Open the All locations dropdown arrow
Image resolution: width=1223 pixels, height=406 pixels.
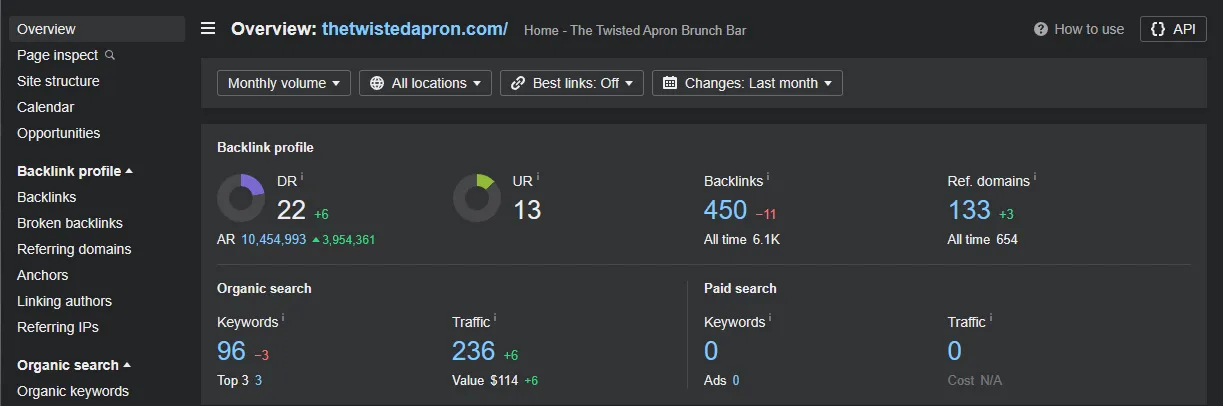[x=476, y=84]
